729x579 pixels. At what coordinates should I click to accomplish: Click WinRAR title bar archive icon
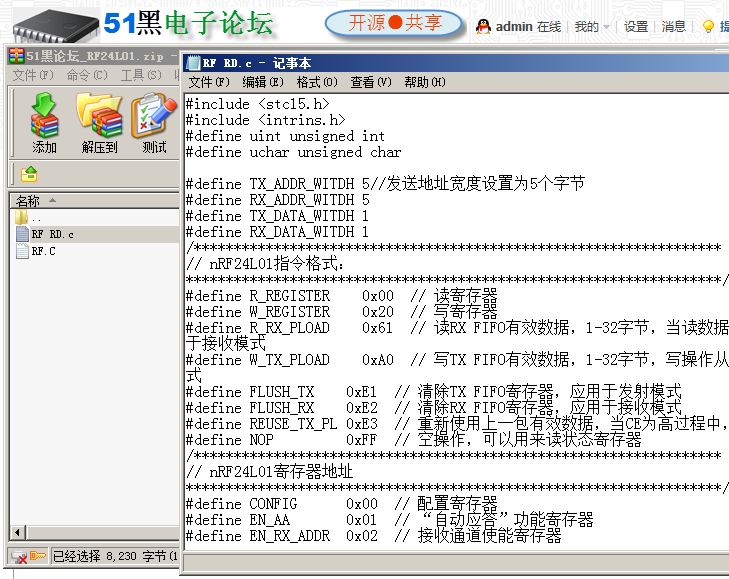coord(16,56)
